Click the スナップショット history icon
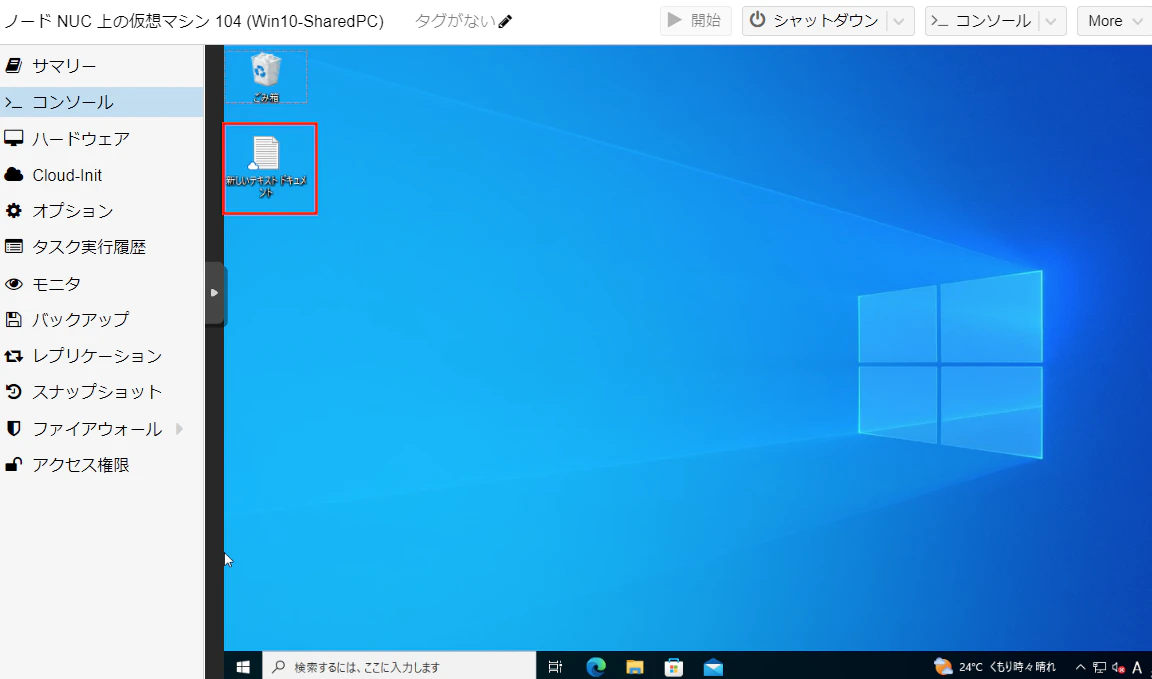Screen dimensions: 1152x679 (13, 392)
